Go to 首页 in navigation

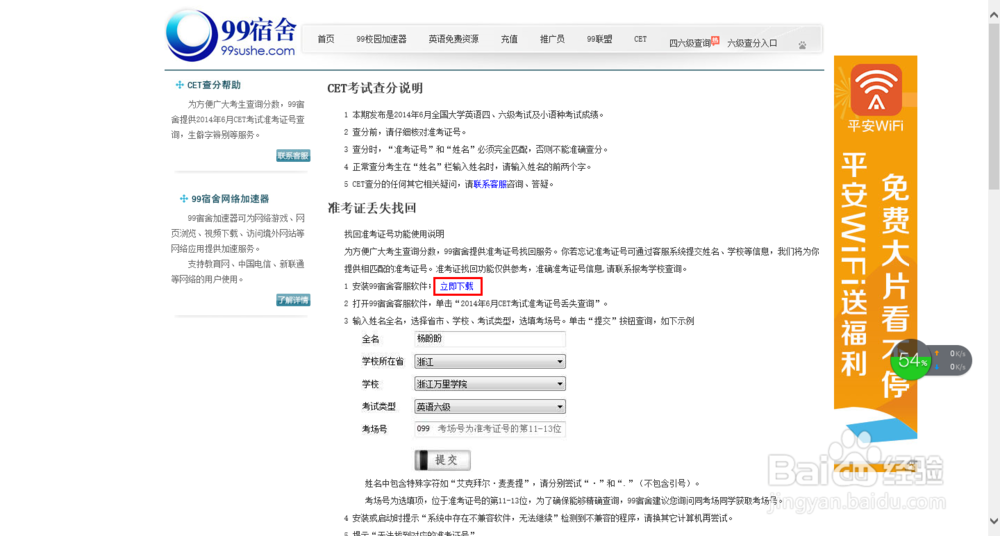[326, 39]
